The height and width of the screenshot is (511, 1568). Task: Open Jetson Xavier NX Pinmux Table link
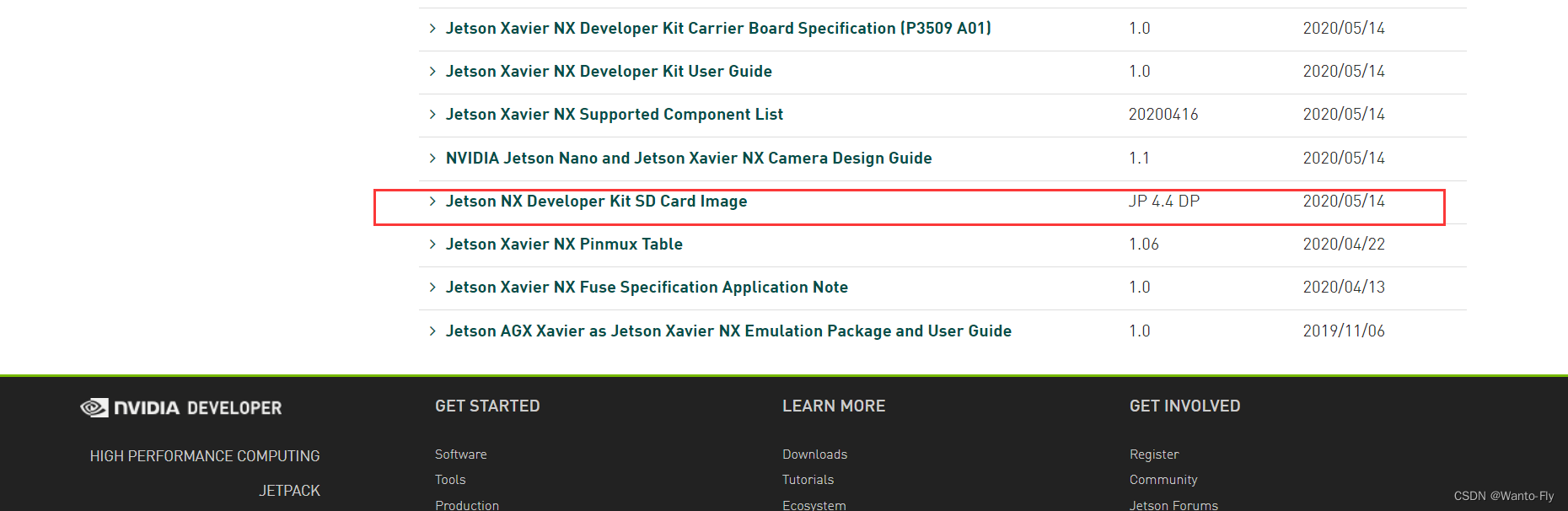pyautogui.click(x=564, y=245)
